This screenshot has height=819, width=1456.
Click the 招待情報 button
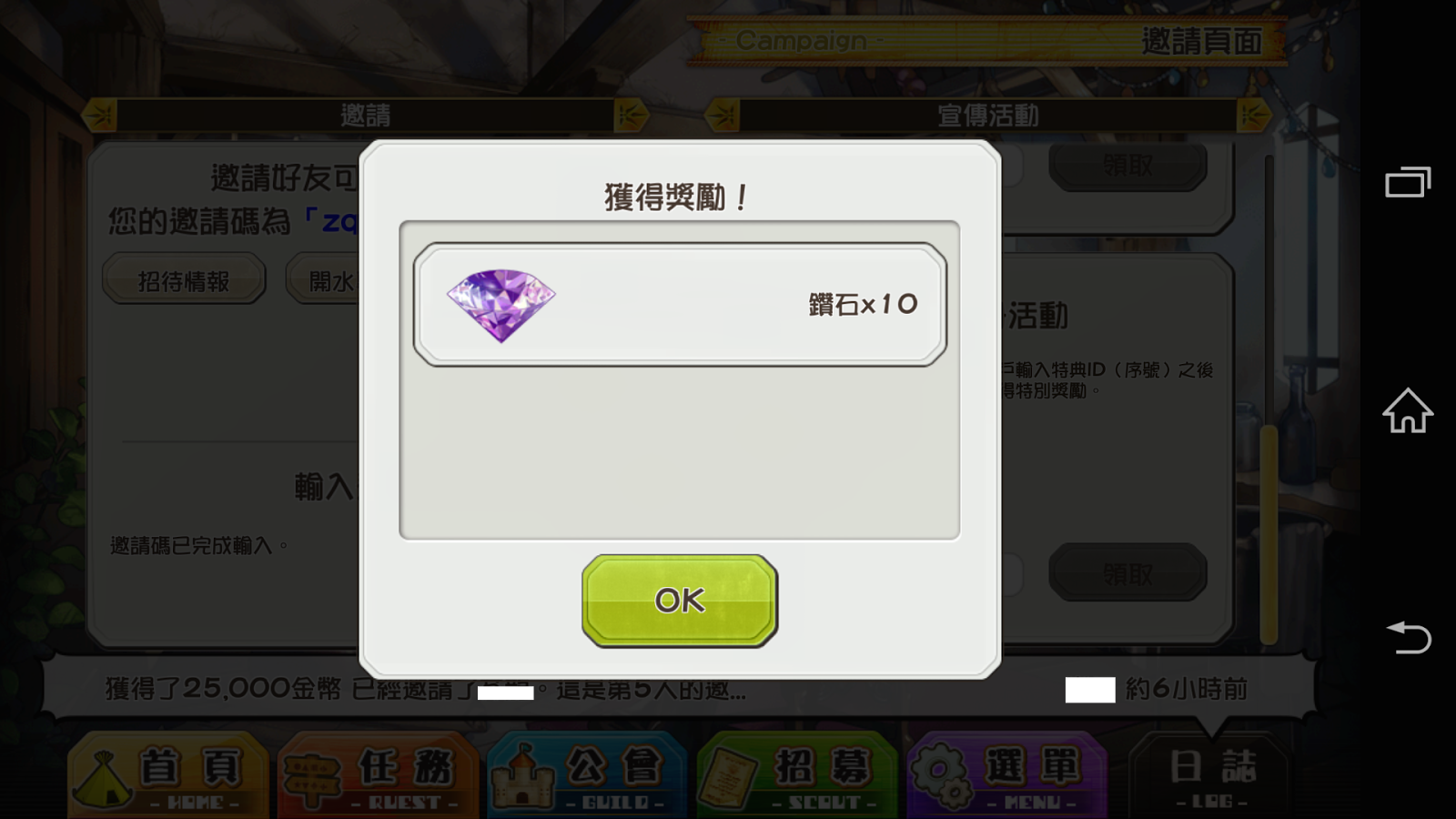[x=184, y=281]
